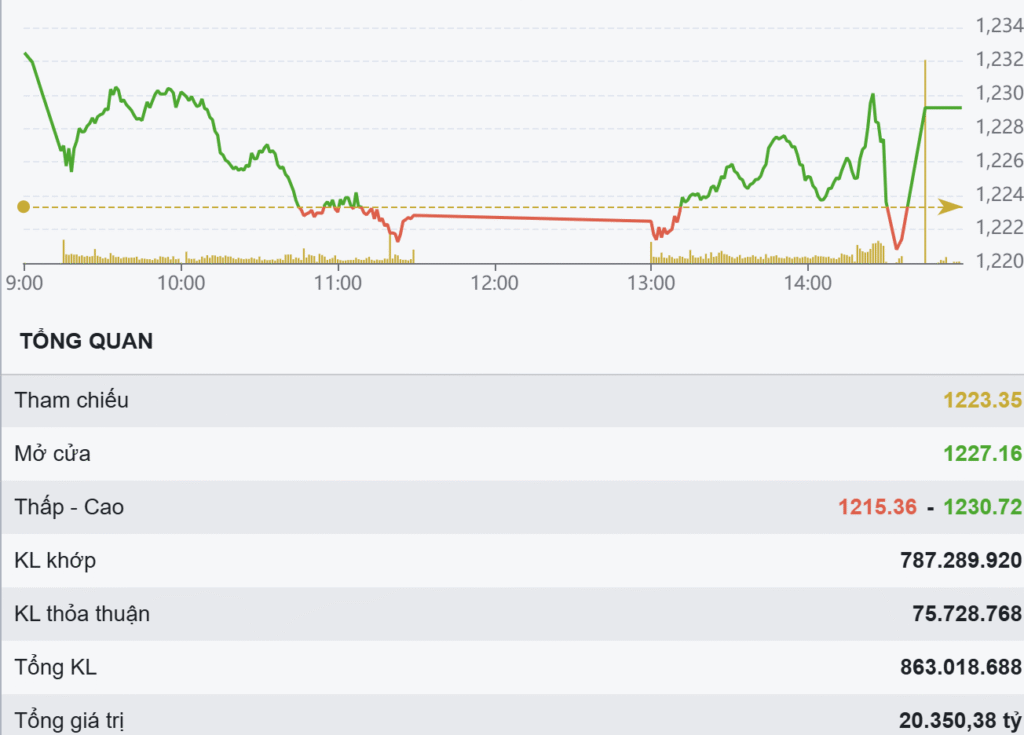Viewport: 1024px width, 735px height.
Task: Click the KL khớp volume 787.289.920
Action: pos(961,560)
